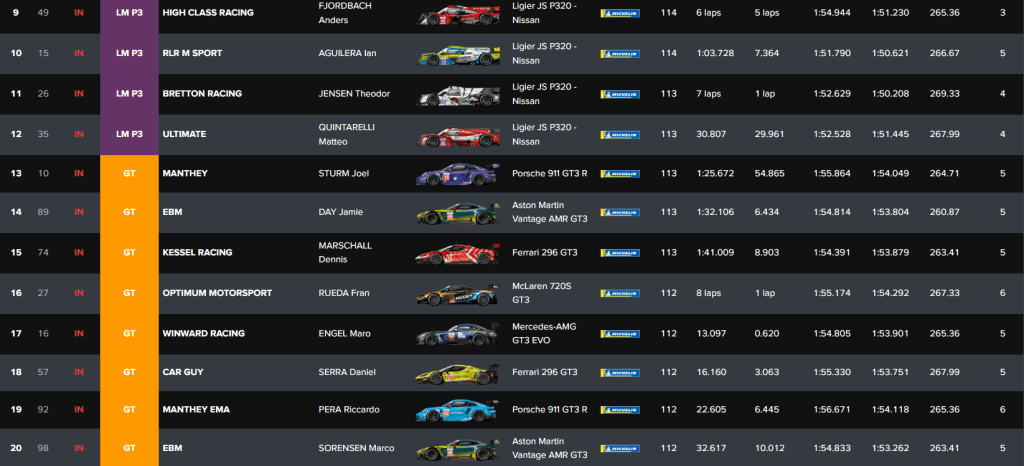1024x466 pixels.
Task: Click Michelin logo in Winward Racing row
Action: coord(620,334)
